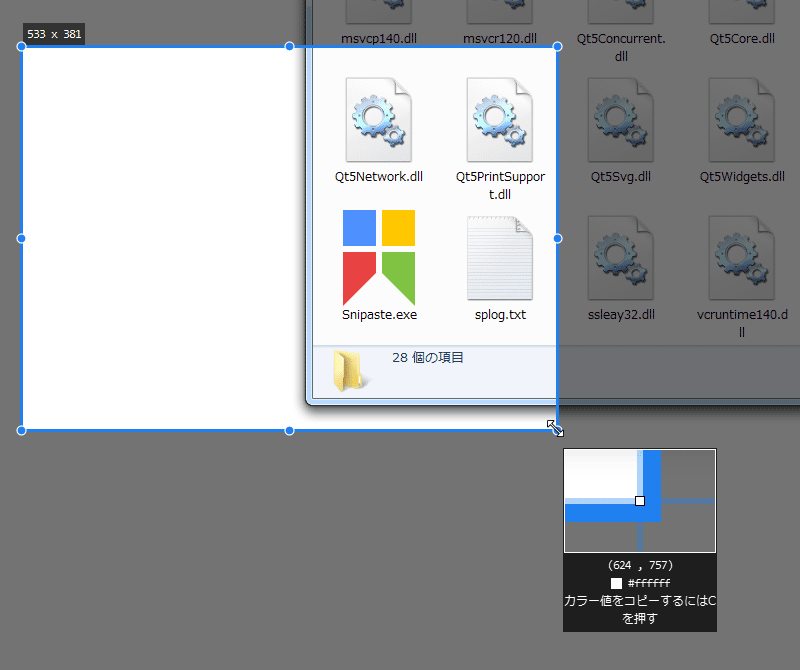Click the right-middle selection resize handle
The image size is (800, 670).
[558, 238]
